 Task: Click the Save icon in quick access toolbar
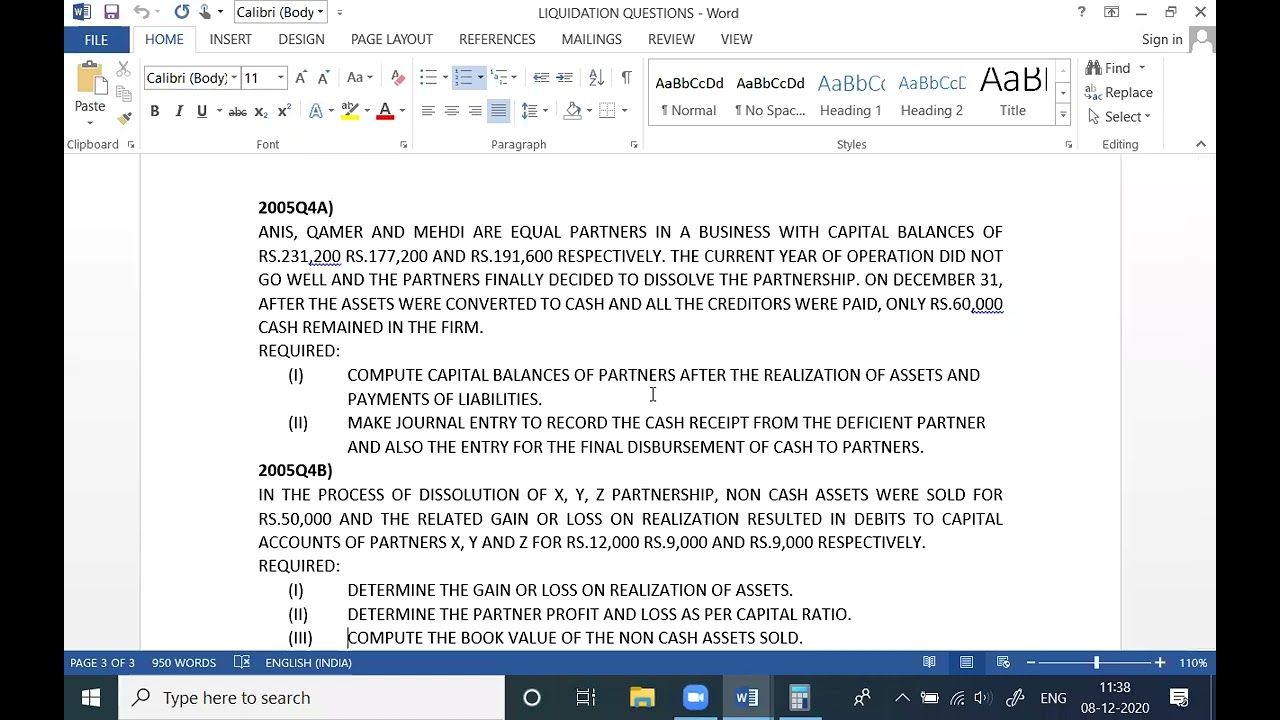[x=112, y=12]
